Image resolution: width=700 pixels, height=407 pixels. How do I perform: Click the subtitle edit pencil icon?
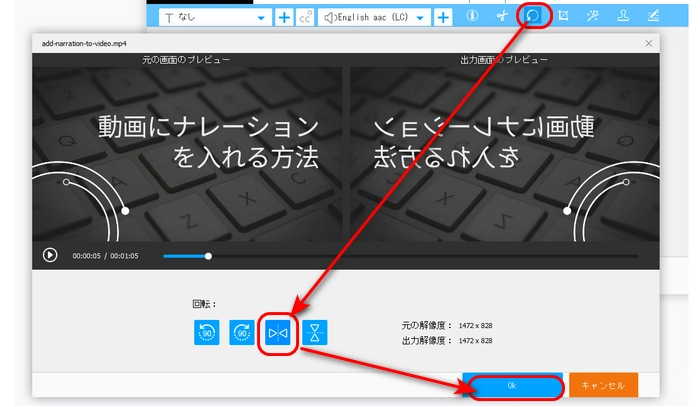click(x=653, y=17)
